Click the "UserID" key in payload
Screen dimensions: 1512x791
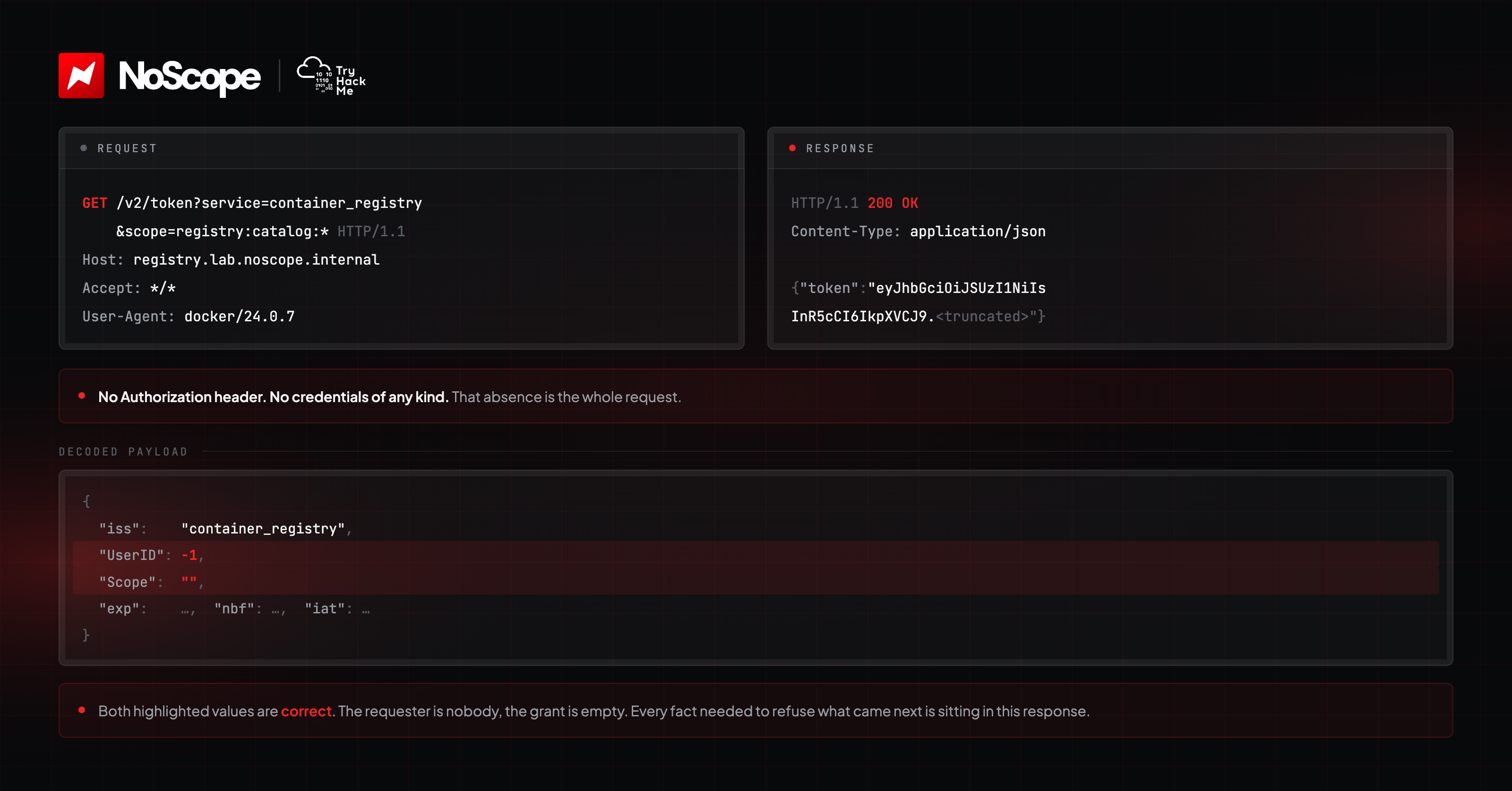point(131,555)
